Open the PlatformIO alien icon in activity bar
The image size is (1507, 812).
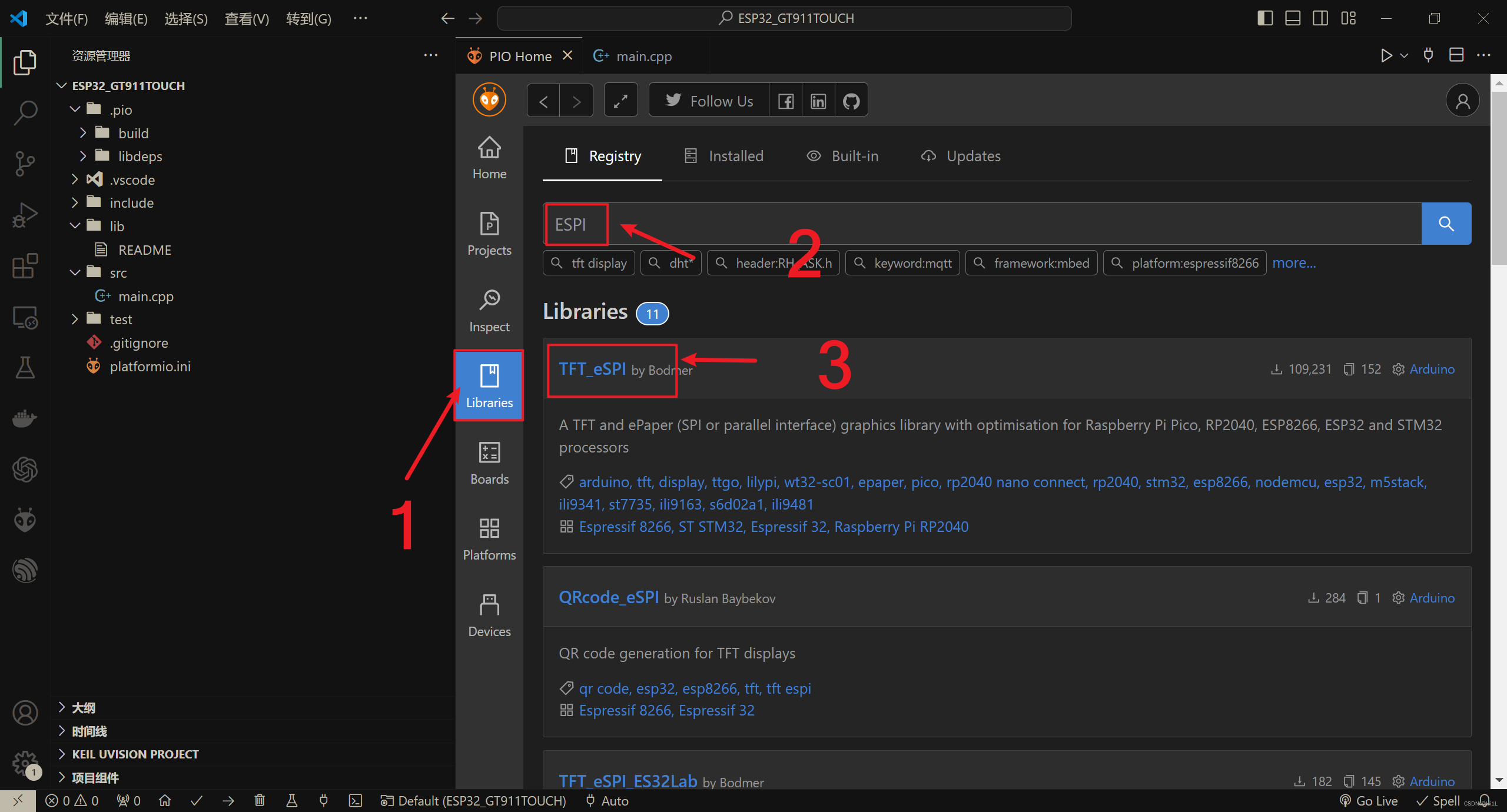[x=25, y=520]
